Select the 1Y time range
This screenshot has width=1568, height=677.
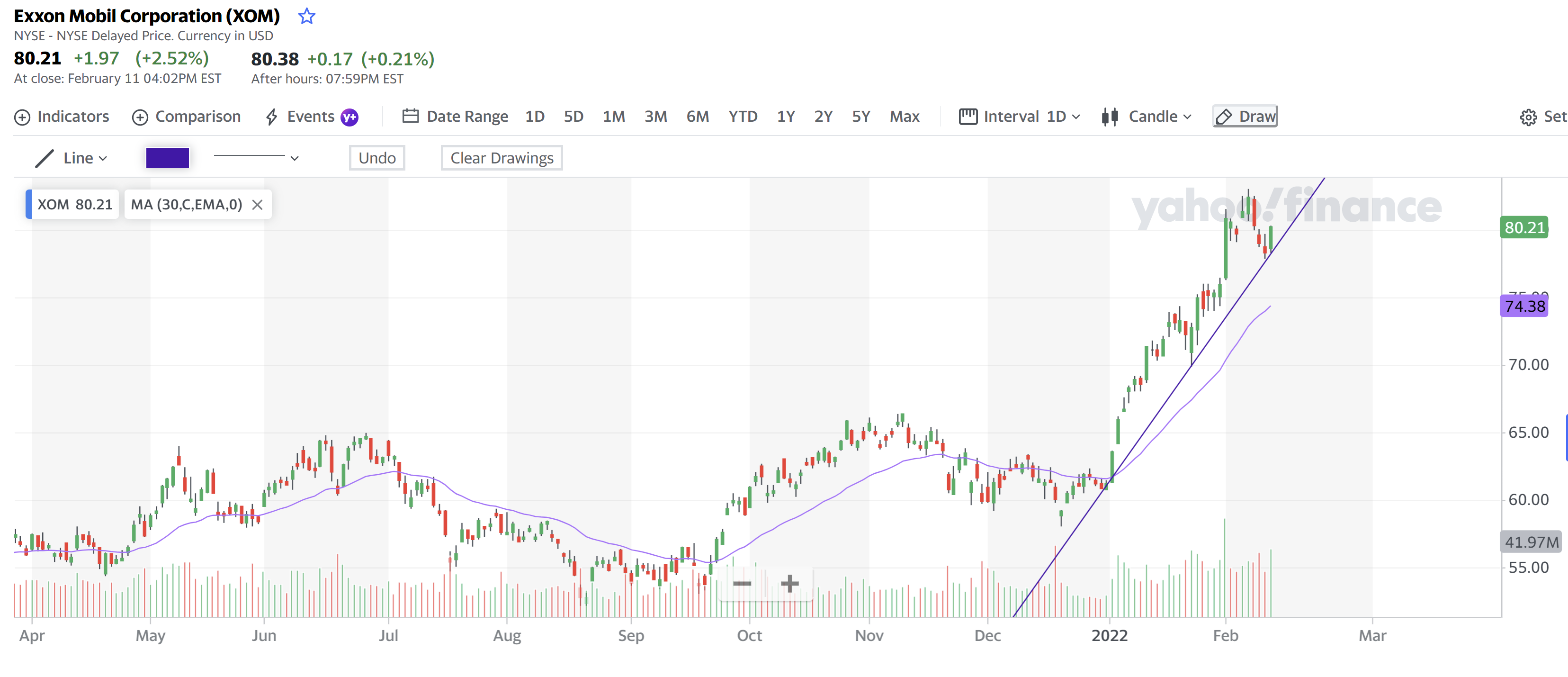(x=786, y=116)
